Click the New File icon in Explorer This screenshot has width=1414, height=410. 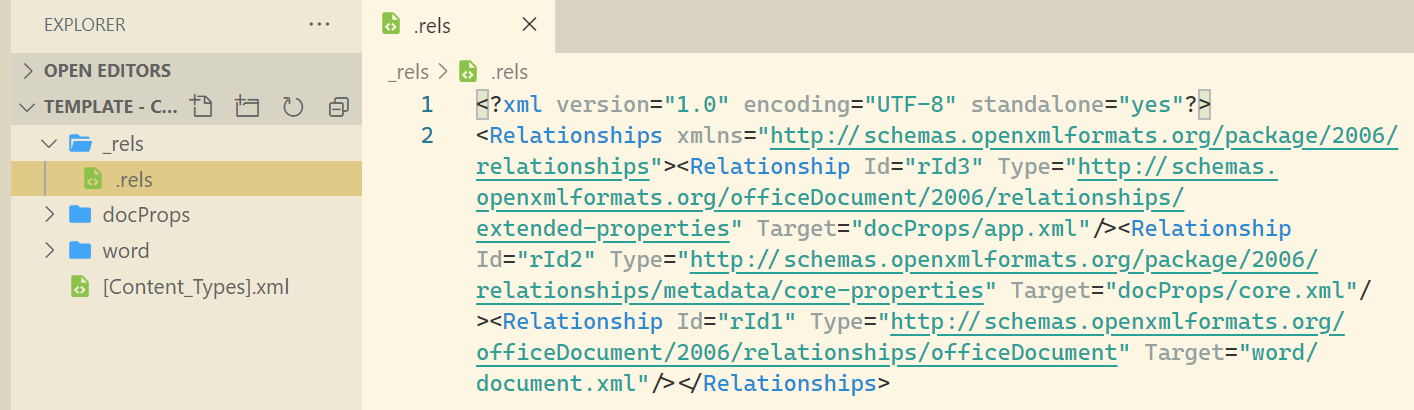pyautogui.click(x=201, y=106)
